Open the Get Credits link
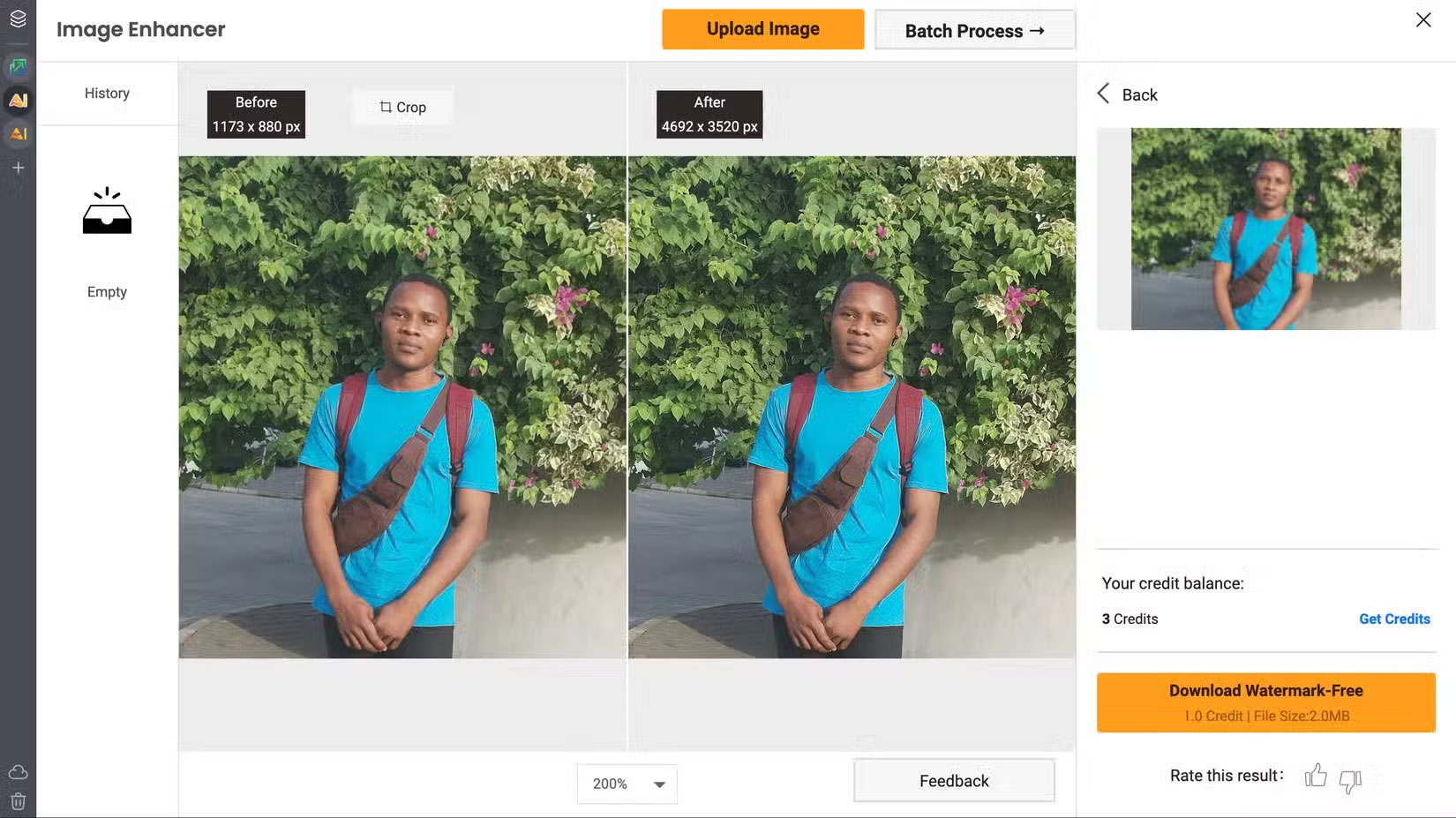The height and width of the screenshot is (818, 1456). point(1394,619)
